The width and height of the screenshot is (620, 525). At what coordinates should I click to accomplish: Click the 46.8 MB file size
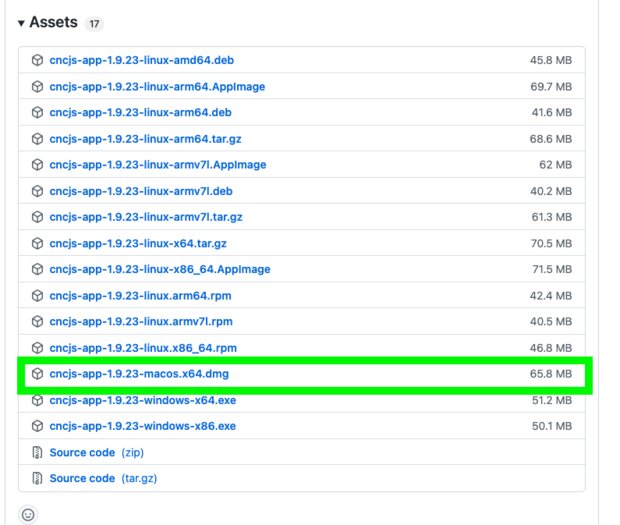tap(551, 348)
